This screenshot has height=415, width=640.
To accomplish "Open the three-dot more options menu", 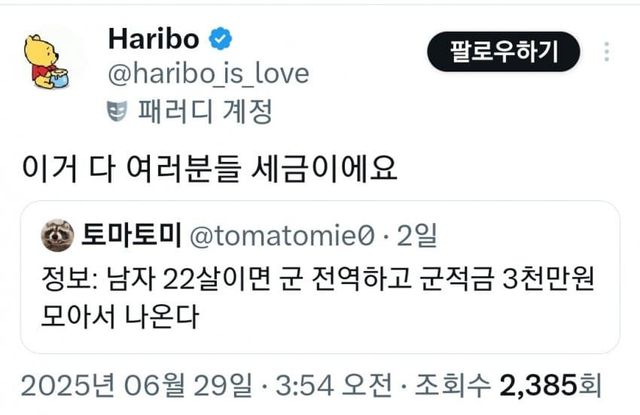I will click(607, 51).
